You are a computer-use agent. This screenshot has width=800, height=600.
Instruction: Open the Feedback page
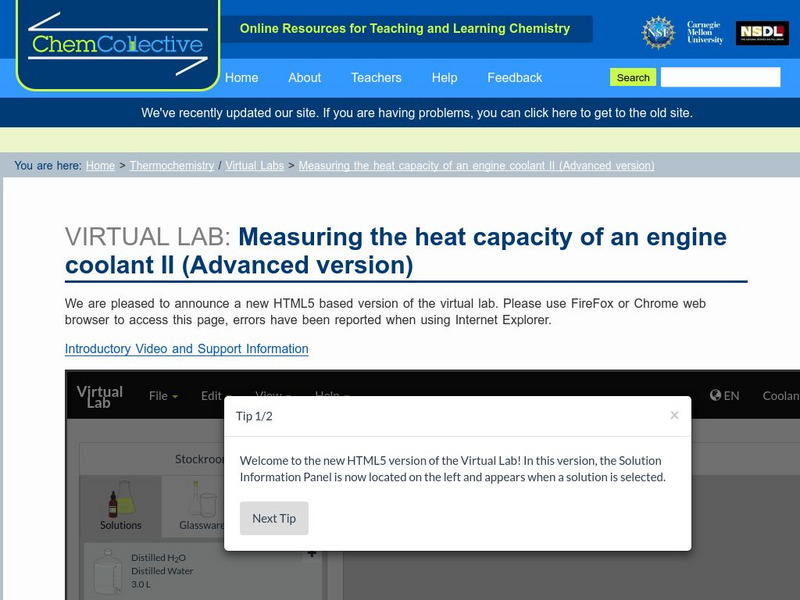pos(514,77)
